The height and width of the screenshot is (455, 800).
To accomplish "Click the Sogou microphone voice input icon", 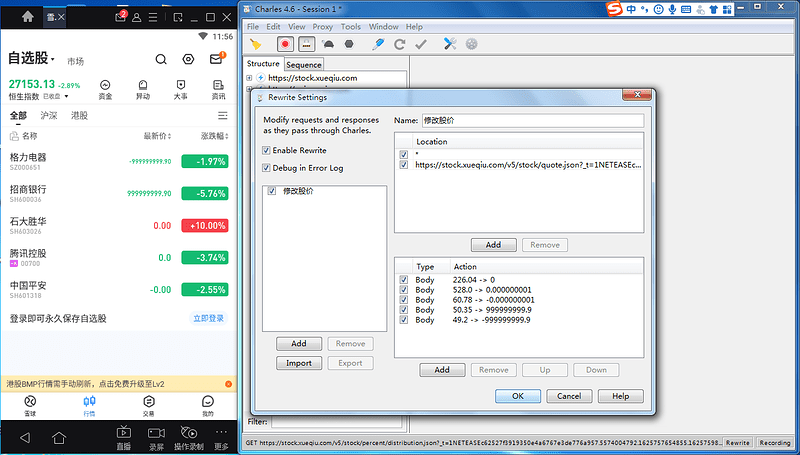I will (x=672, y=9).
